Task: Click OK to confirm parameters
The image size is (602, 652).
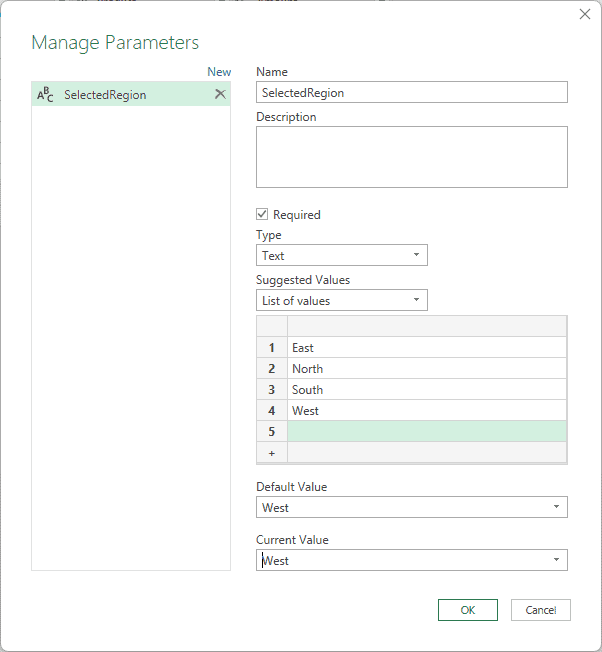Action: tap(468, 610)
